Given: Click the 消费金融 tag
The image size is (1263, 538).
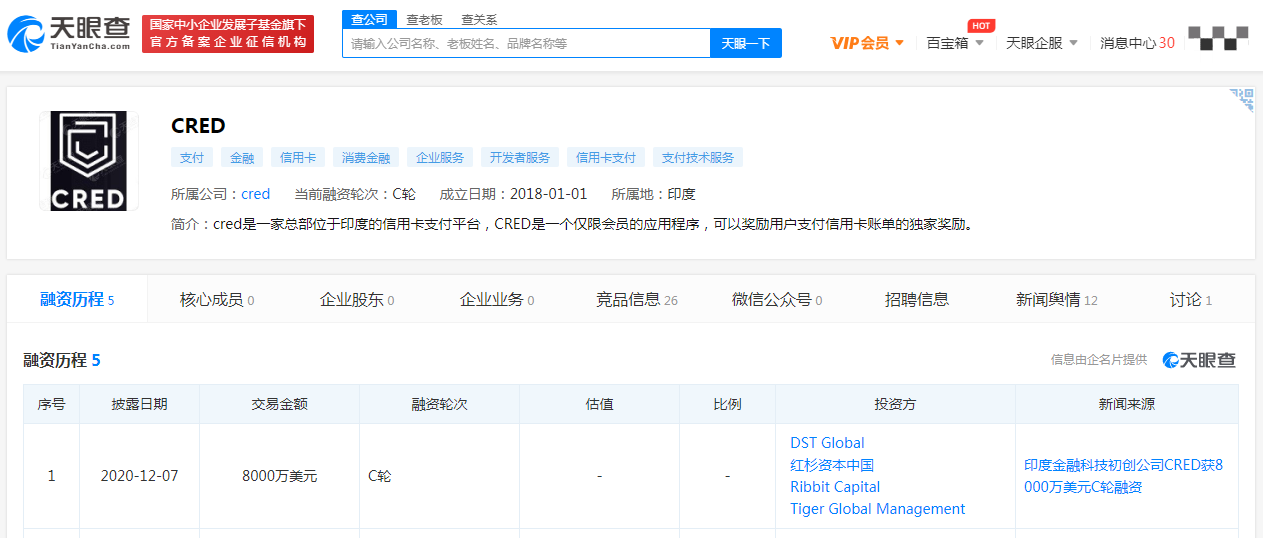Looking at the screenshot, I should pyautogui.click(x=366, y=157).
